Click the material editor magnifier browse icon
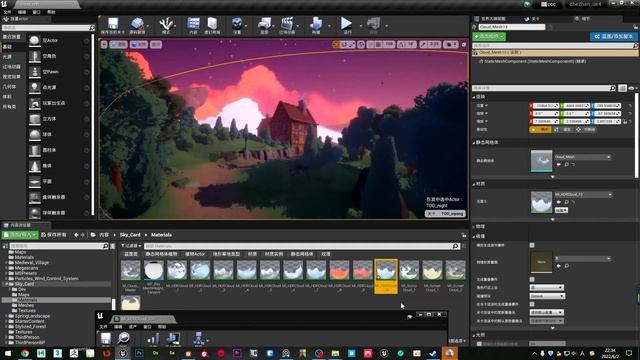The image size is (640, 360). (x=123, y=338)
